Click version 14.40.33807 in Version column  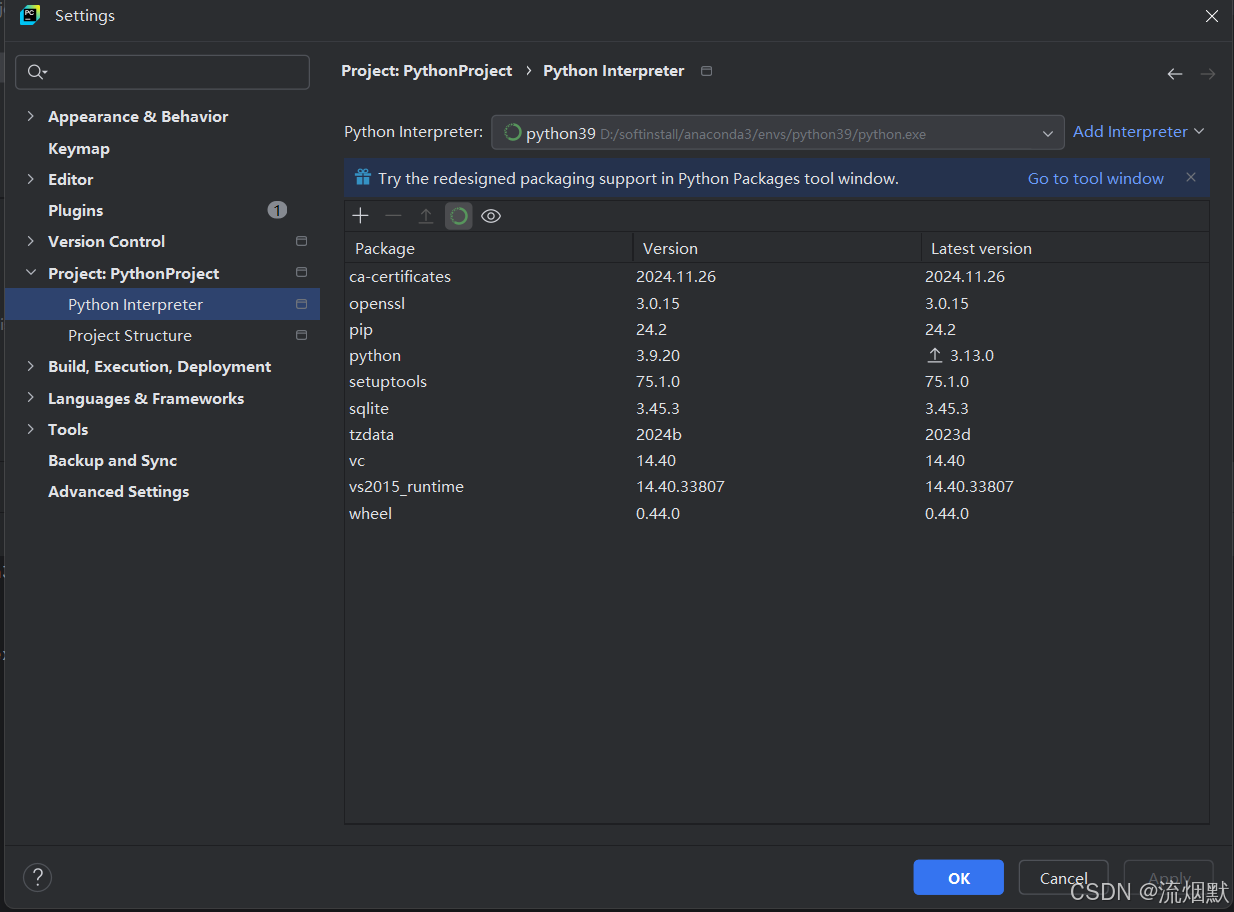[680, 487]
